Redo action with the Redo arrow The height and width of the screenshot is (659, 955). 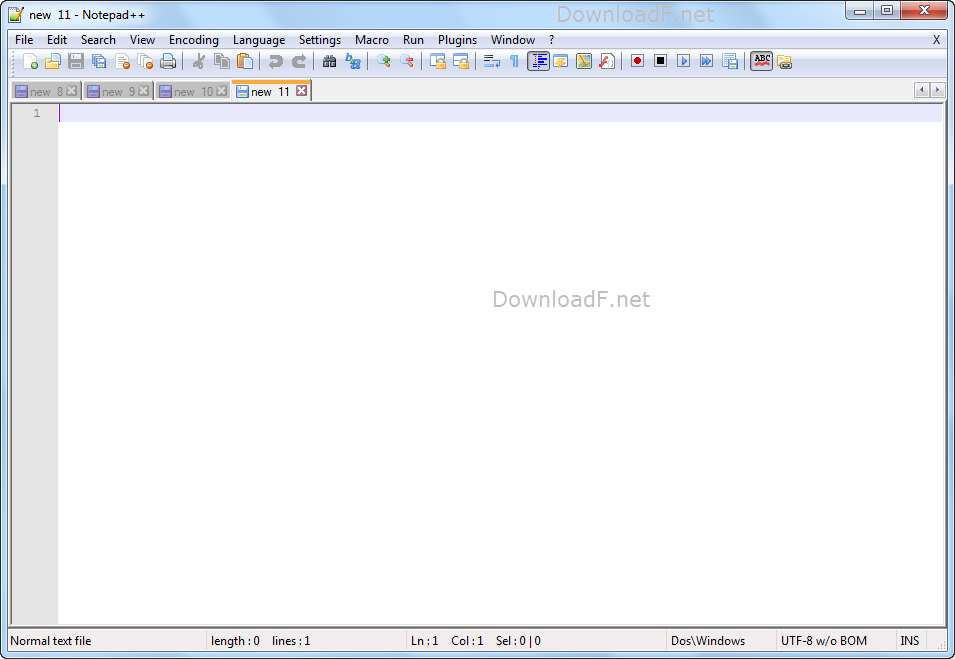coord(298,61)
